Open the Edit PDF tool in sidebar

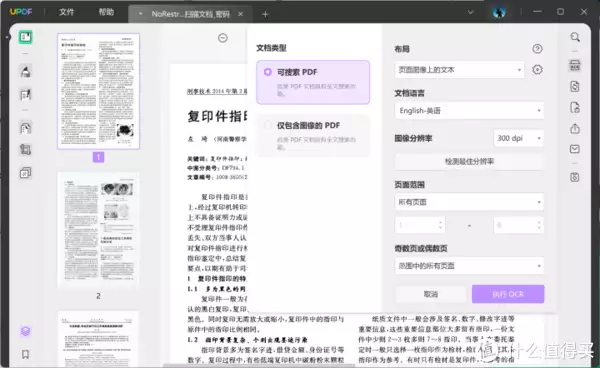(x=26, y=94)
